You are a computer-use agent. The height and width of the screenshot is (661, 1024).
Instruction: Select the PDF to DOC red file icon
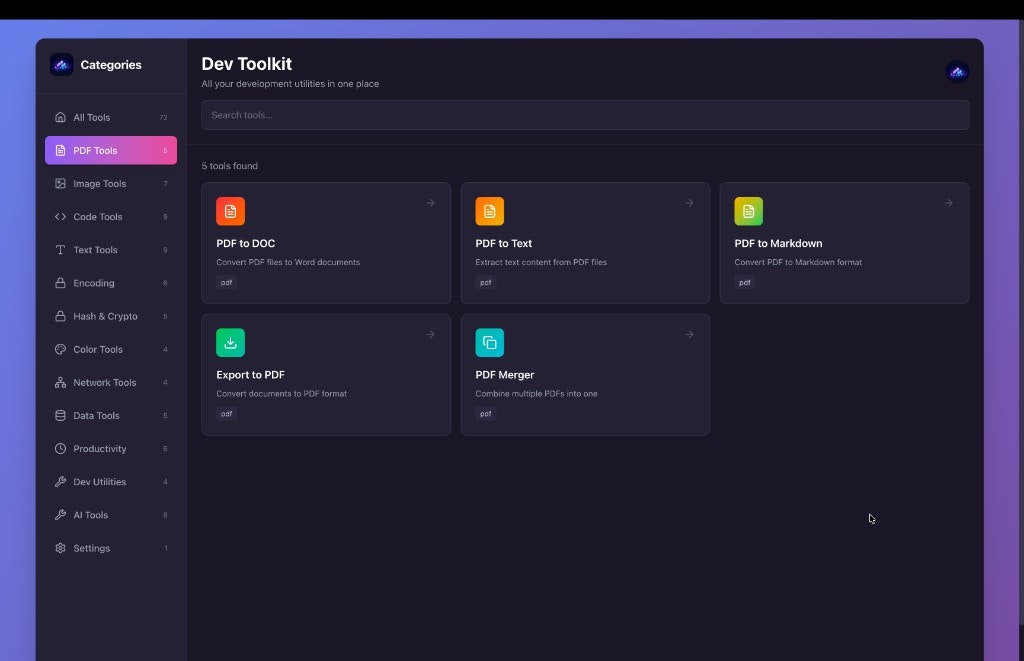click(x=231, y=211)
